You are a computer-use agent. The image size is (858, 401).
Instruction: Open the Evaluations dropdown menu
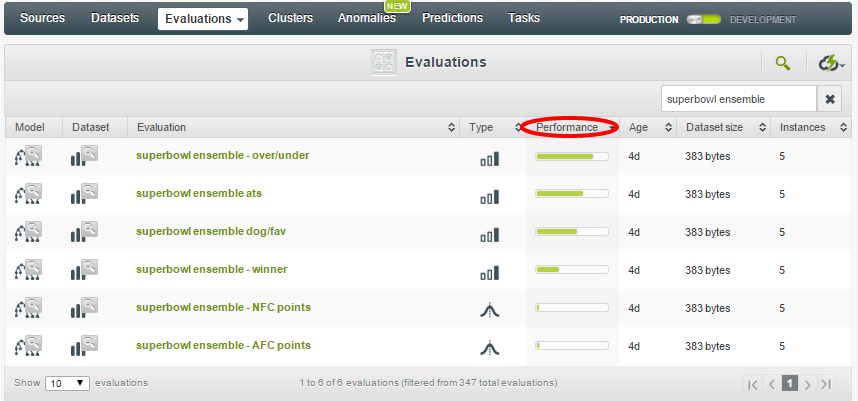[203, 19]
